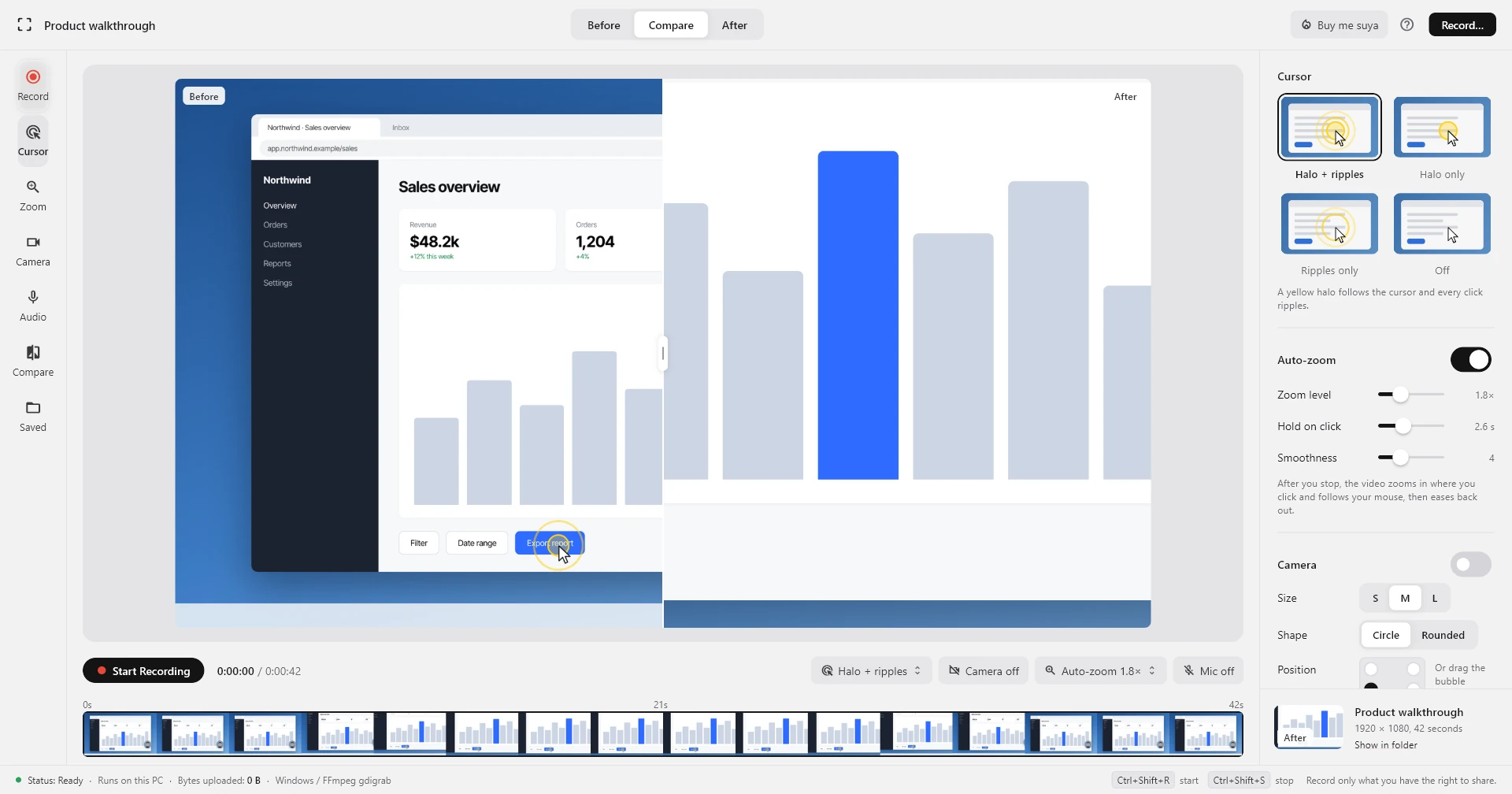
Task: Open the Camera panel in sidebar
Action: (x=33, y=250)
